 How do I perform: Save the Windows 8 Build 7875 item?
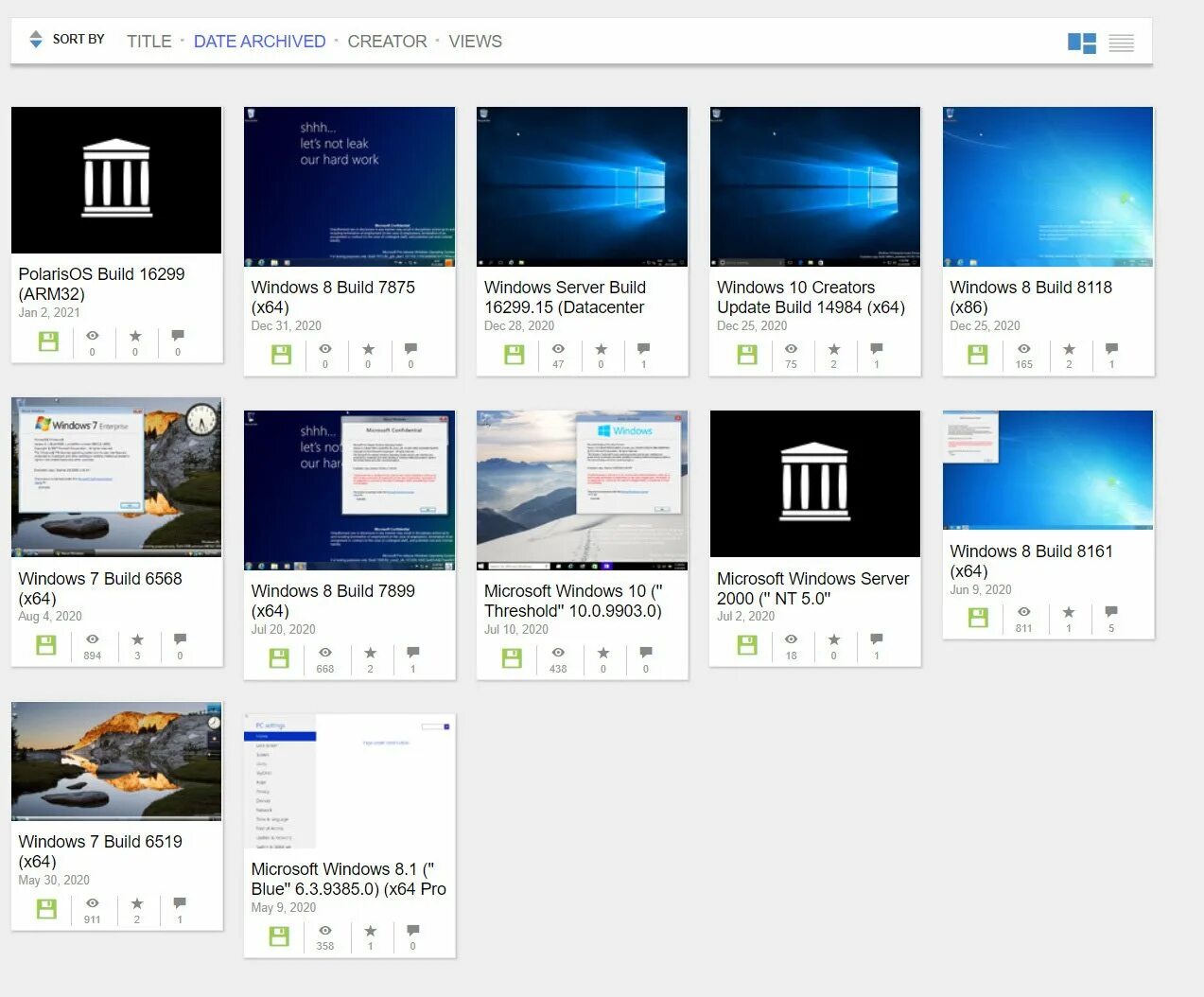[281, 352]
